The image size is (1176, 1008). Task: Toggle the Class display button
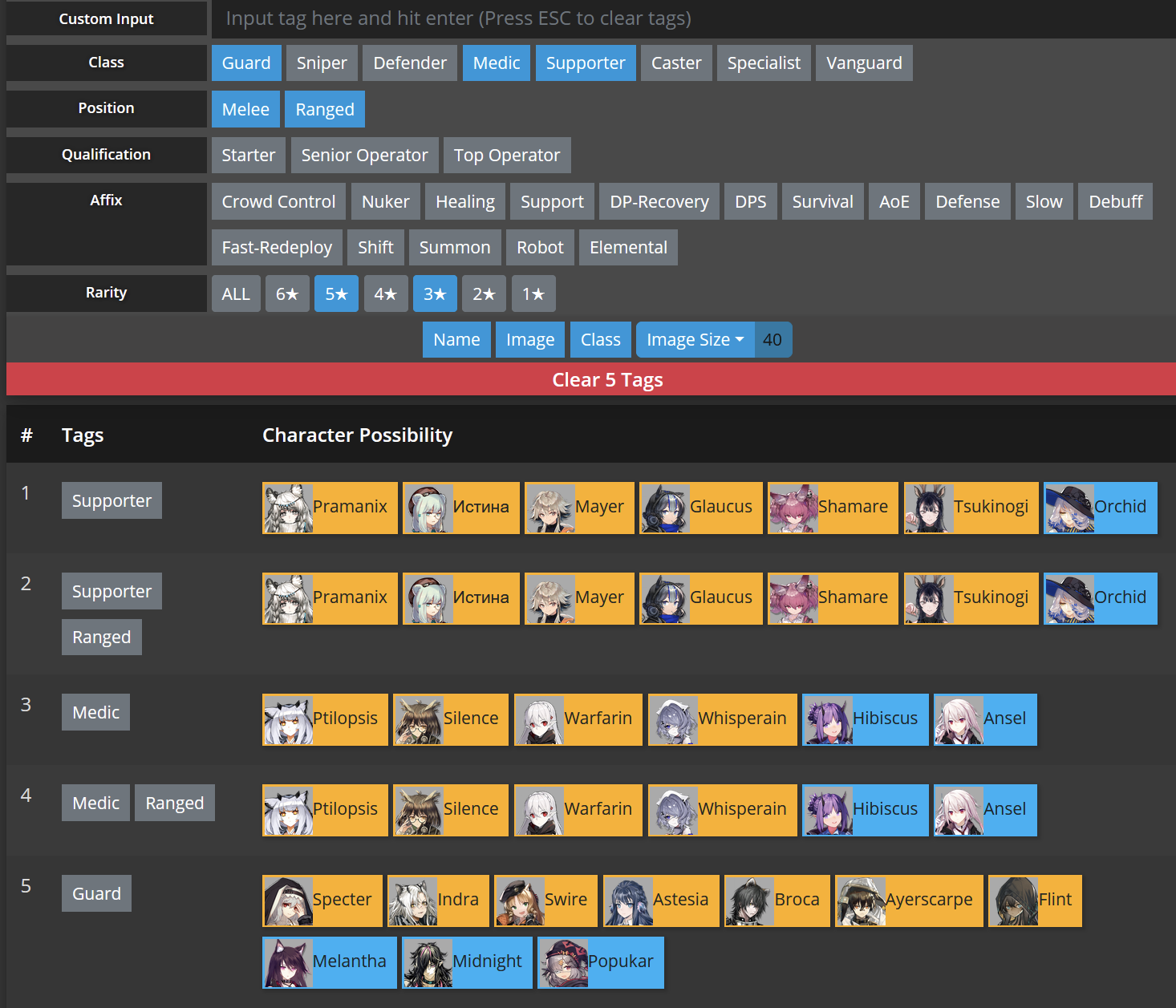click(x=601, y=340)
